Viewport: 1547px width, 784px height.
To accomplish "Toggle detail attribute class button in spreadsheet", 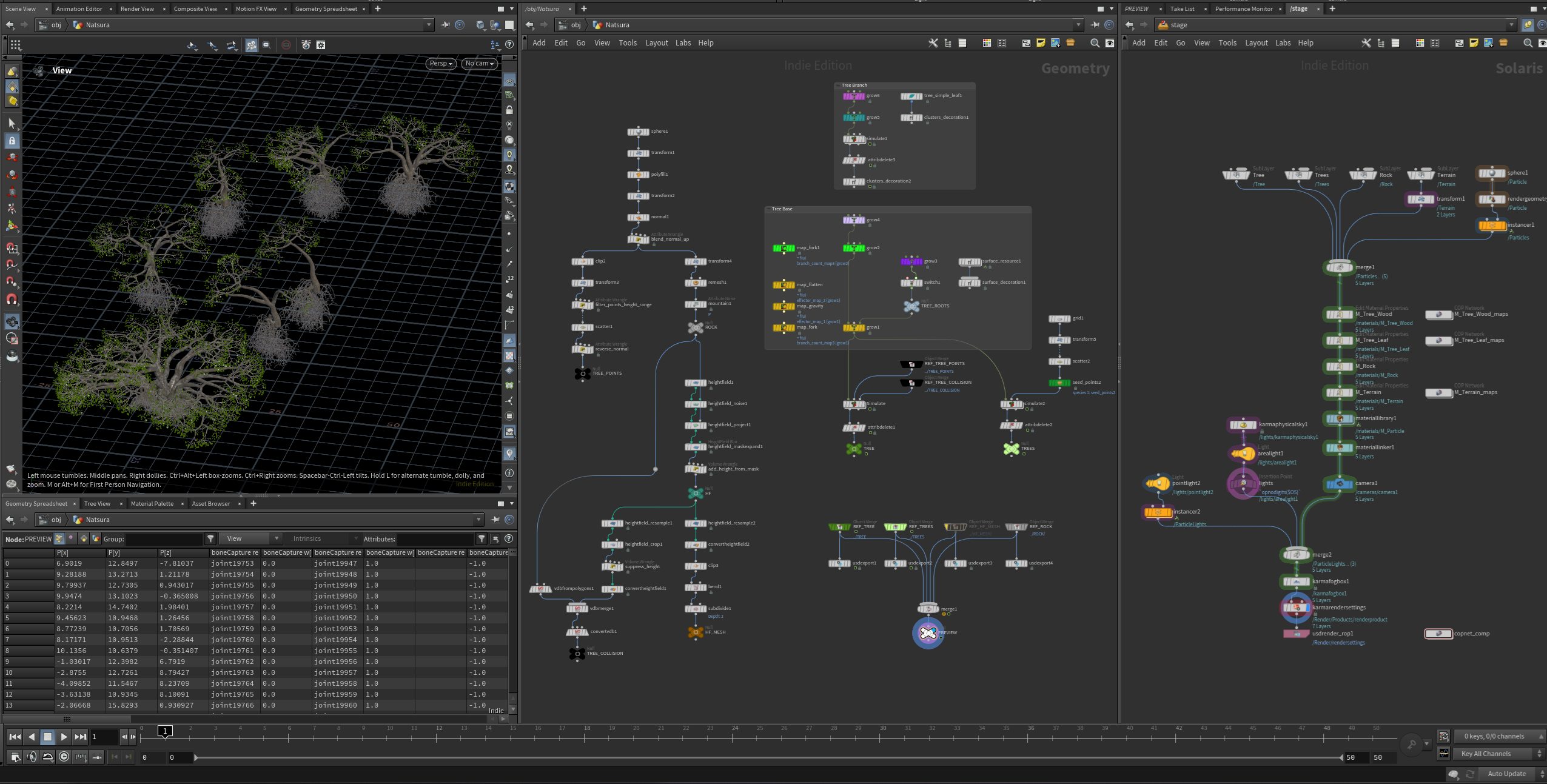I will pos(96,538).
